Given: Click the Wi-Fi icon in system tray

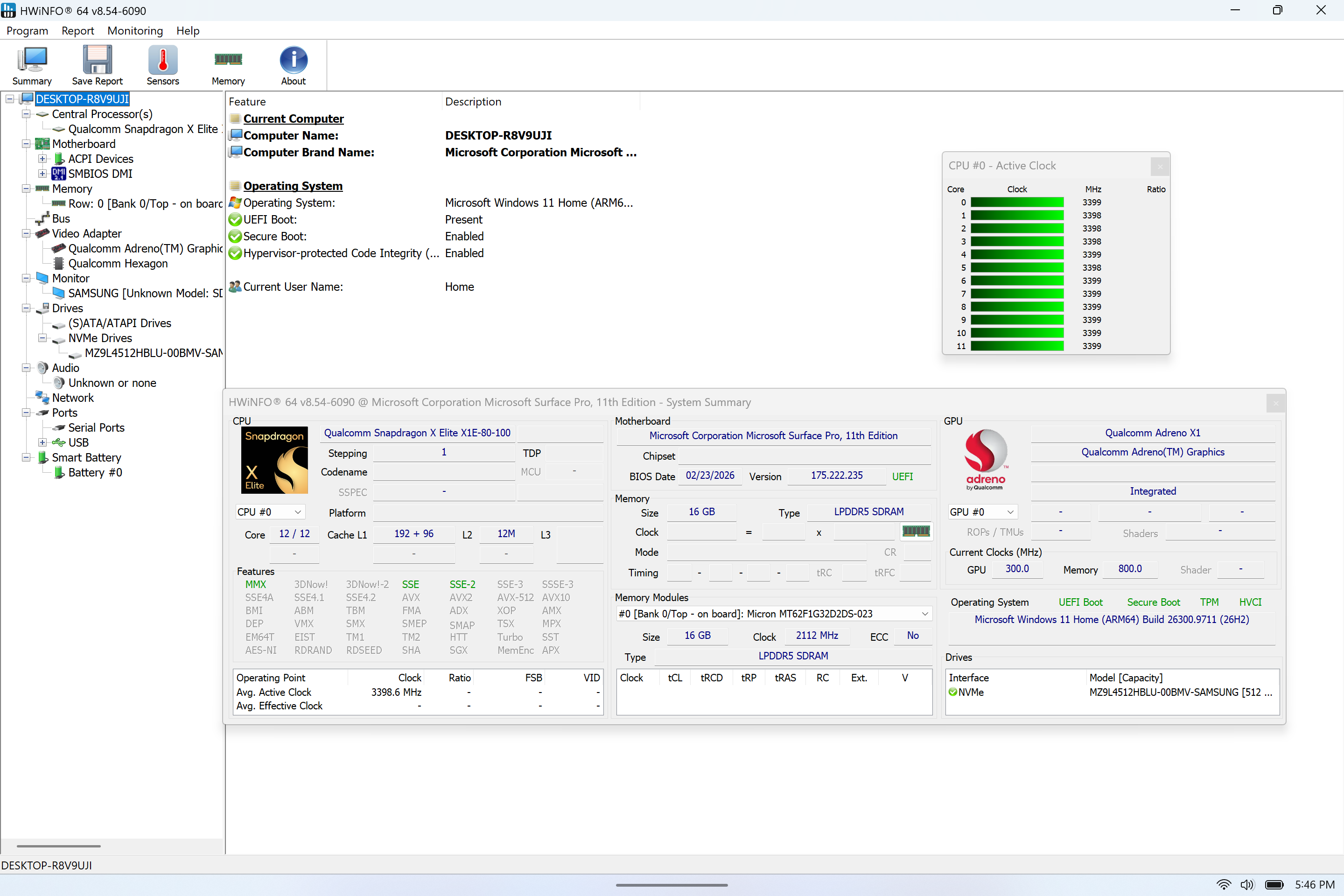Looking at the screenshot, I should (1224, 885).
